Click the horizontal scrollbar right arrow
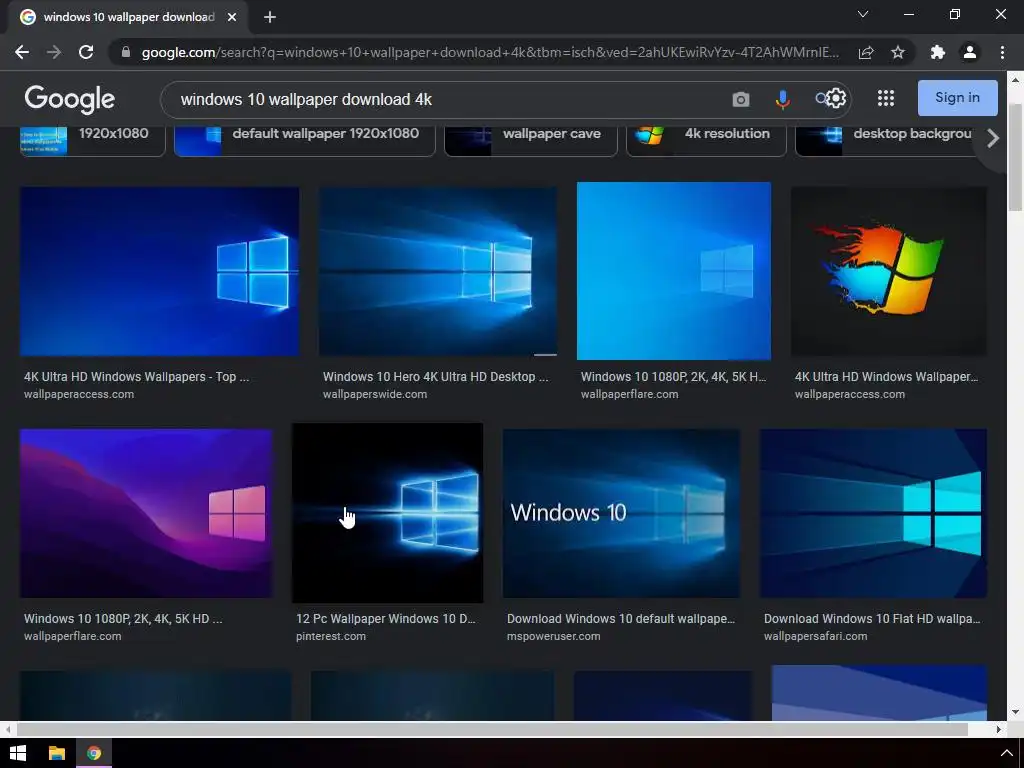 point(999,729)
